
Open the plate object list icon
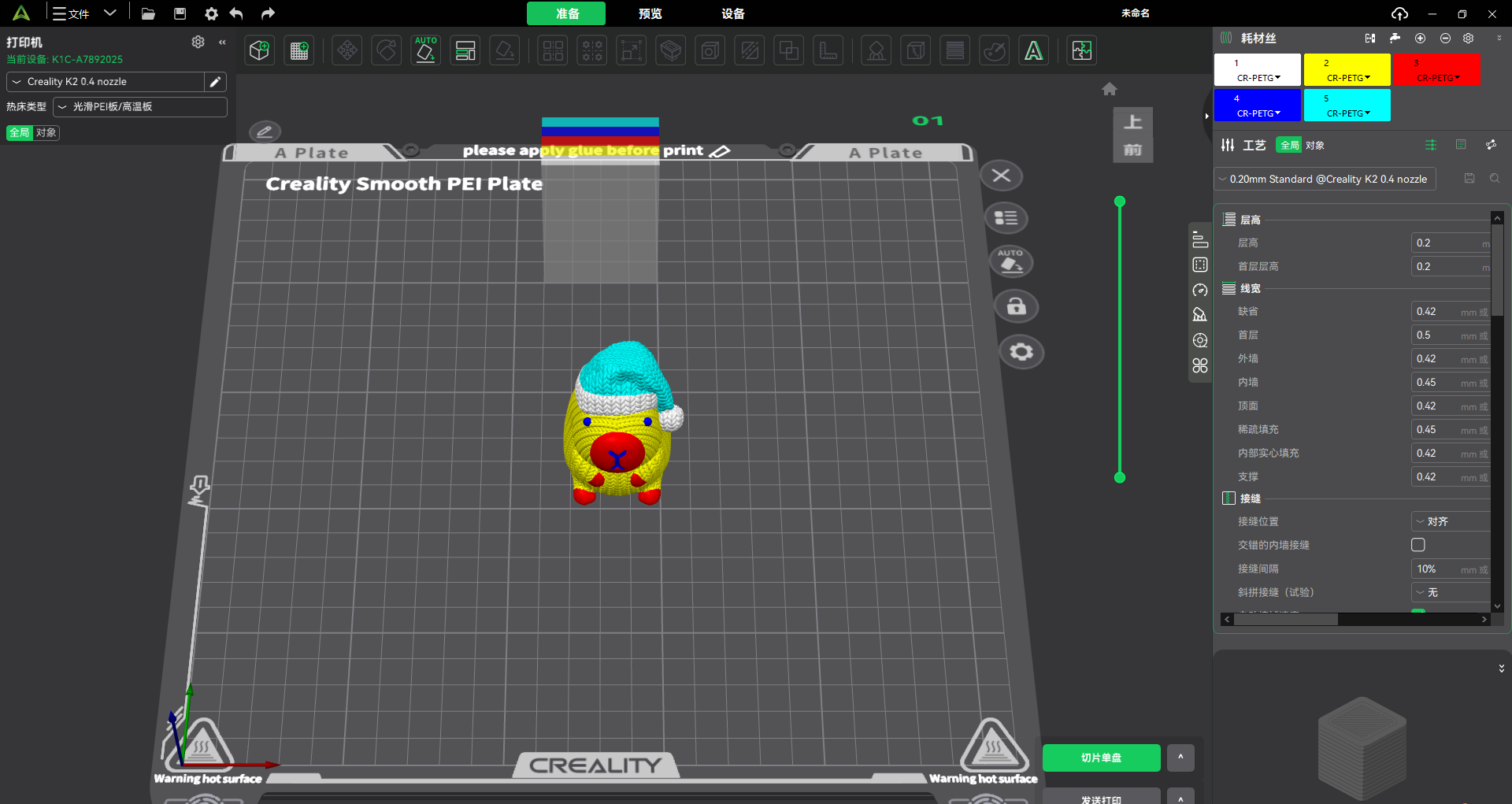tap(1006, 218)
